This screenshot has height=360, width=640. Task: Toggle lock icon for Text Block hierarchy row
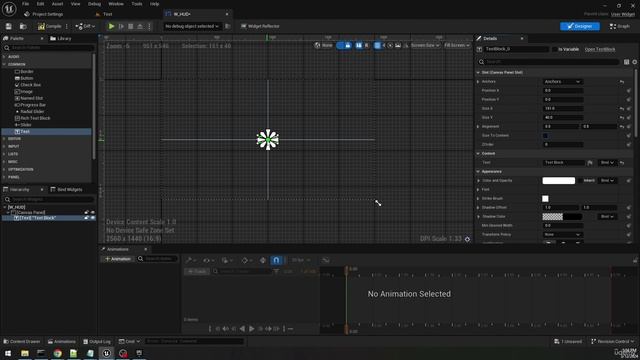click(x=86, y=218)
